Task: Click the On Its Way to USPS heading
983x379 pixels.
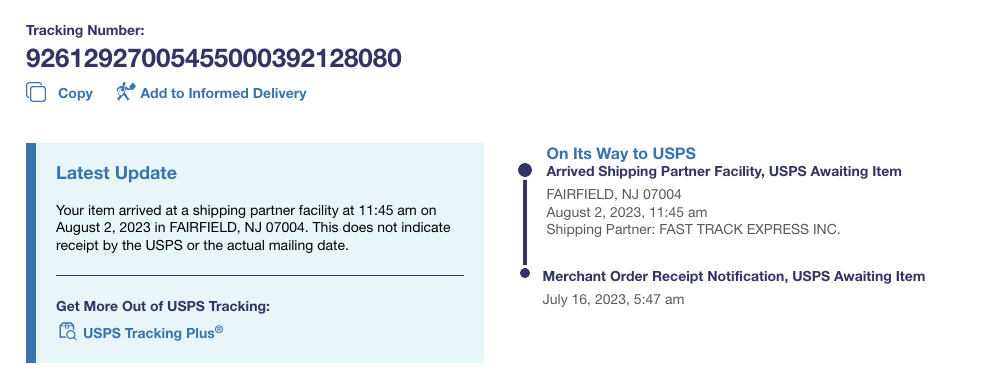Action: pyautogui.click(x=621, y=153)
